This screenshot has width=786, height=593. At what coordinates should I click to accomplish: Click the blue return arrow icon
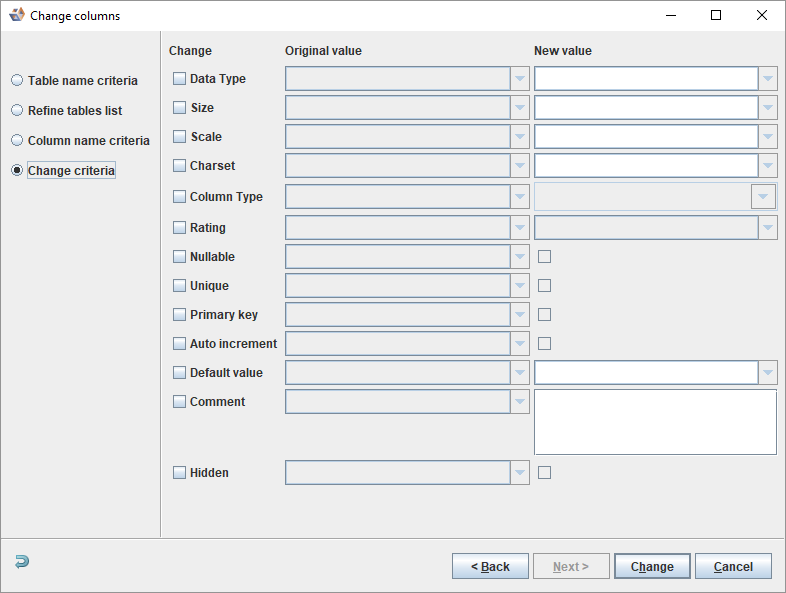point(22,562)
